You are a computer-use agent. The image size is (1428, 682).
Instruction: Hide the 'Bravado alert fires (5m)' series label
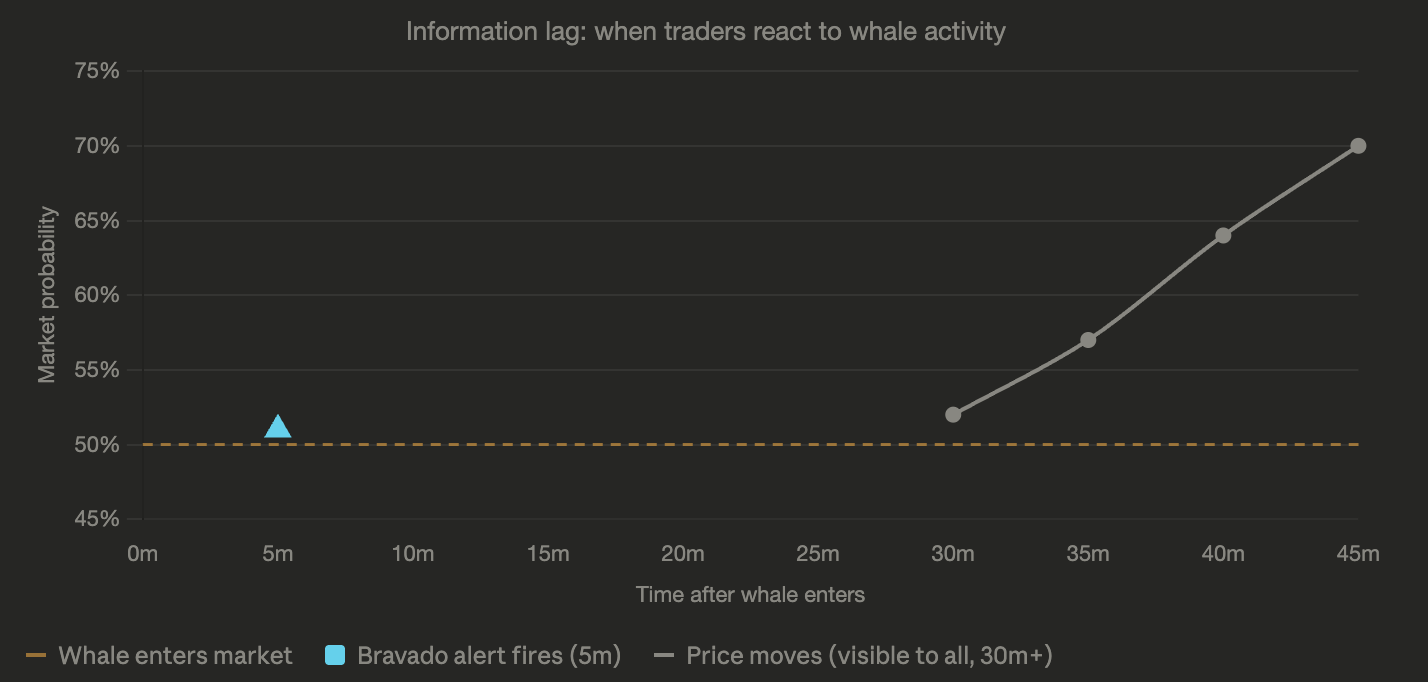click(489, 656)
